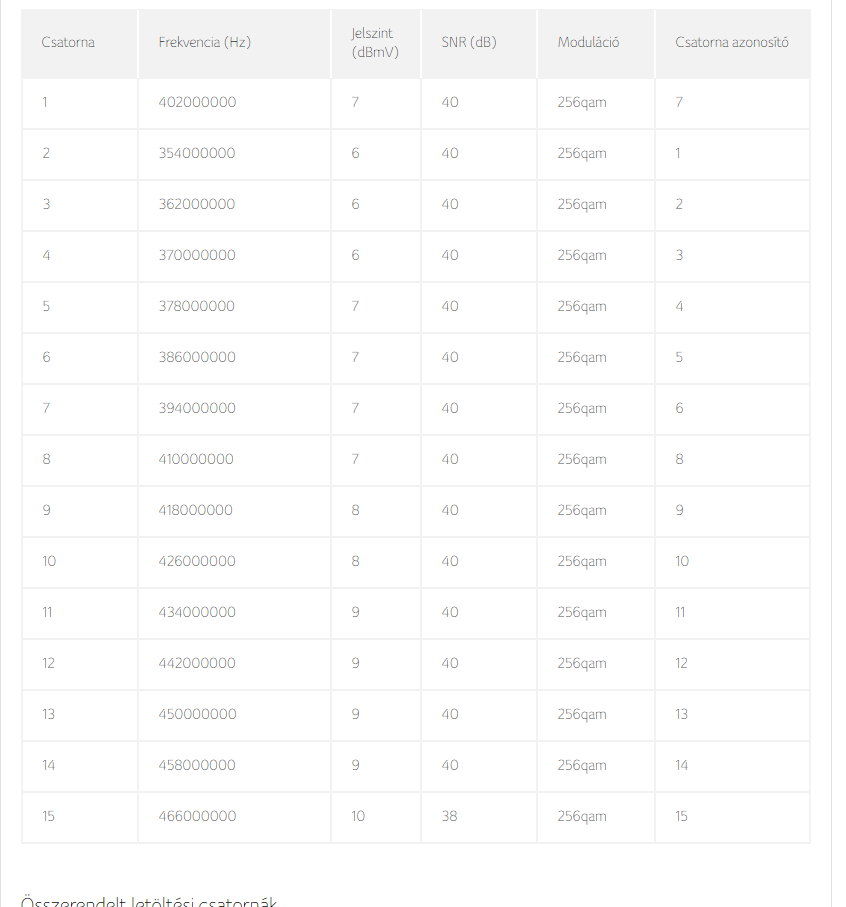846x907 pixels.
Task: Click the 256qam cell in the 402000000 row
Action: click(x=582, y=102)
